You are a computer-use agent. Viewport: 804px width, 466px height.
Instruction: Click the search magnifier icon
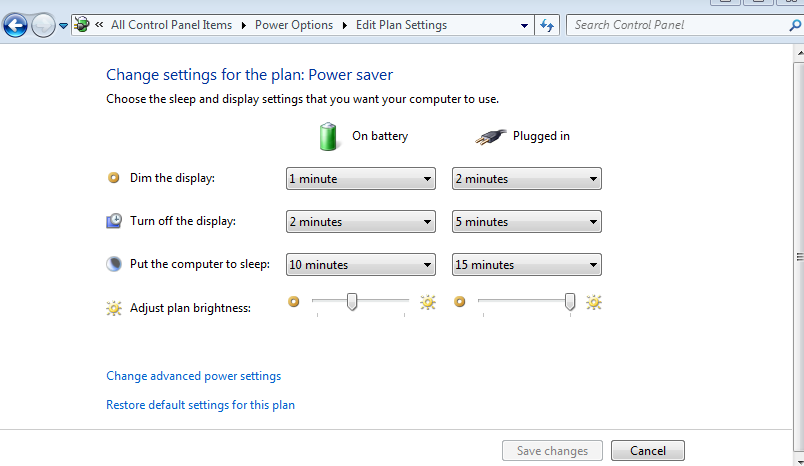(794, 25)
